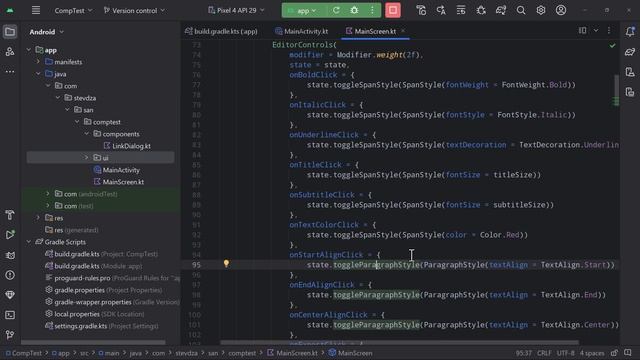Click the split editor icon
This screenshot has height=360, width=640.
tap(582, 31)
